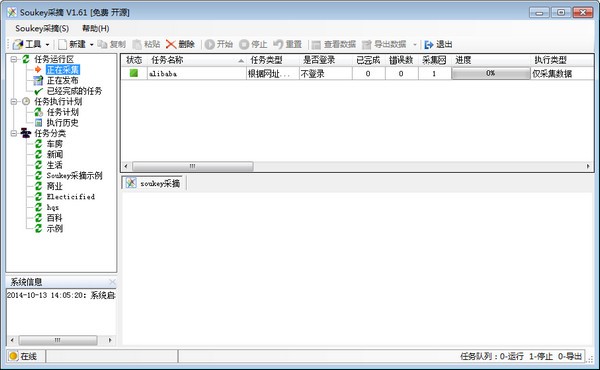This screenshot has height=370, width=600.
Task: Click the task list right scroll arrow
Action: (588, 166)
